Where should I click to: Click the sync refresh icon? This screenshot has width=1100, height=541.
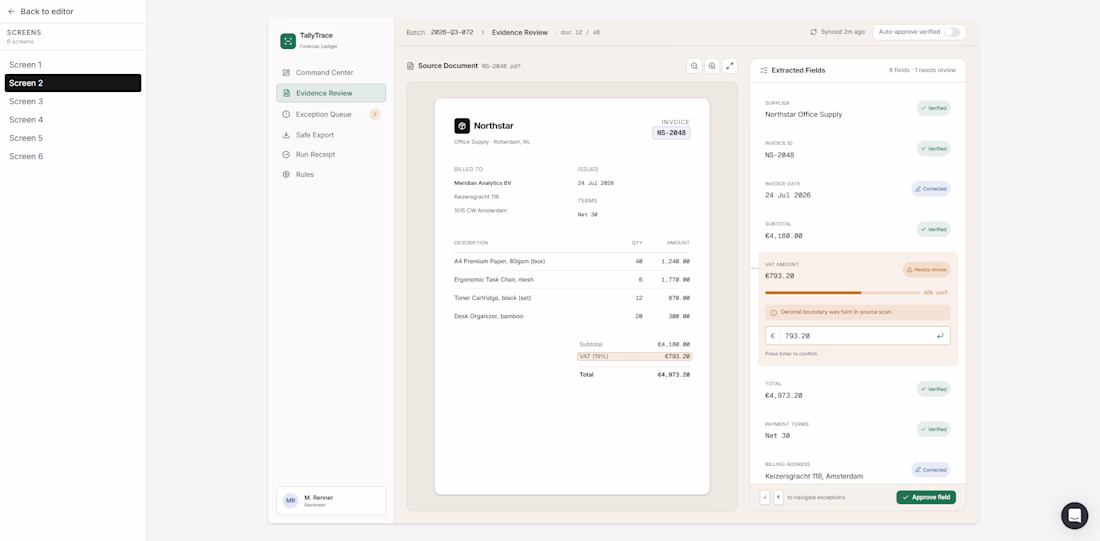[x=813, y=32]
